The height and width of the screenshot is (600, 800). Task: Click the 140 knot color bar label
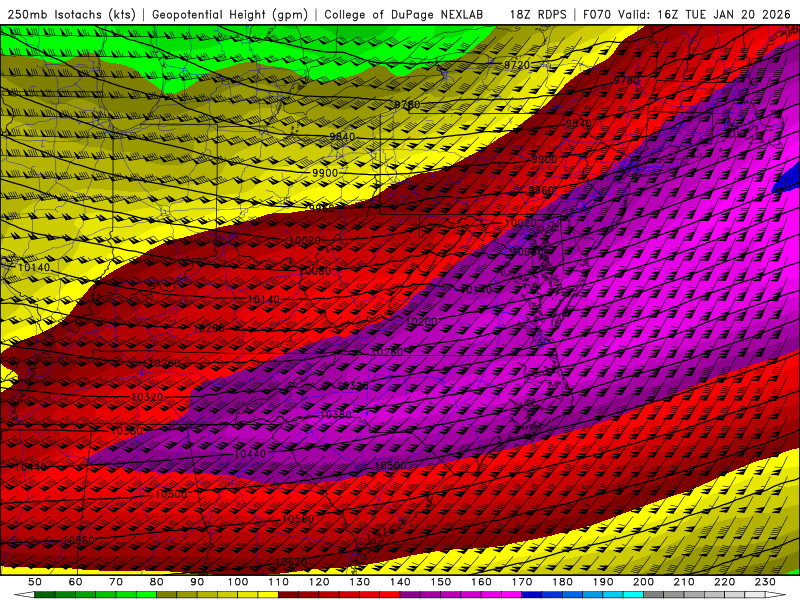400,582
